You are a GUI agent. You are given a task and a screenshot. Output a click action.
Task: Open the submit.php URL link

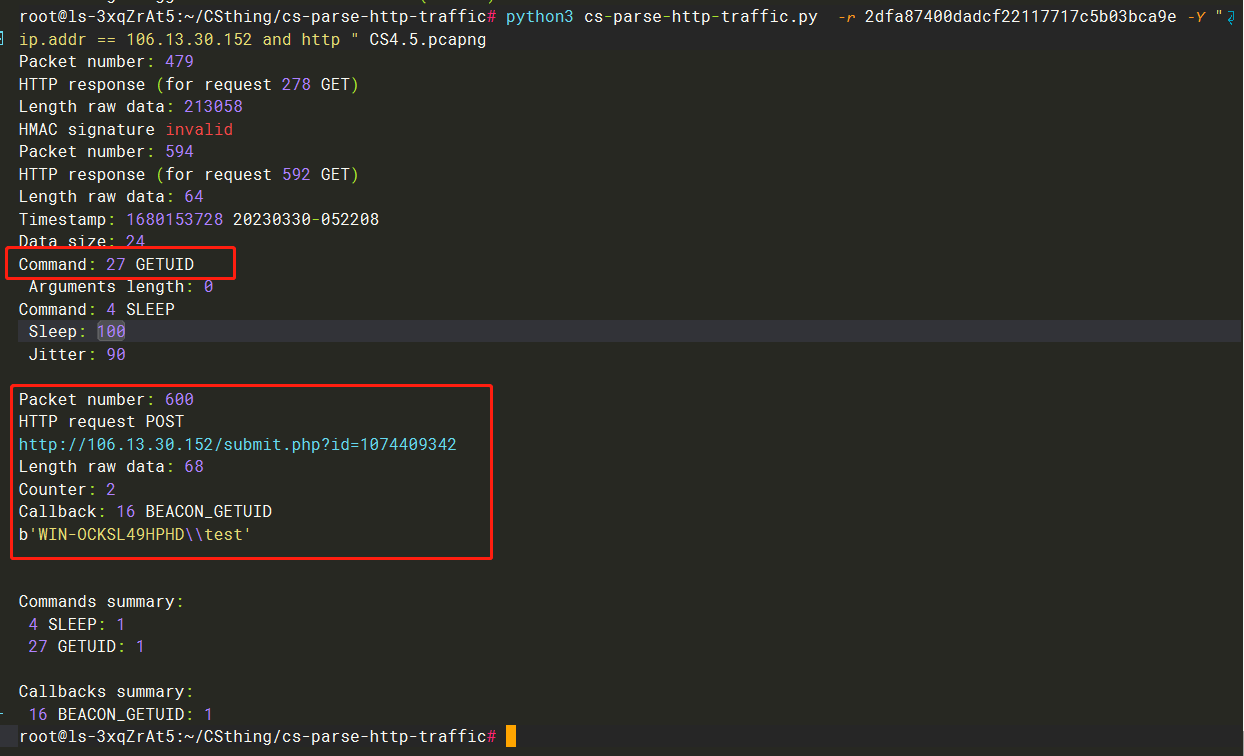pos(237,444)
